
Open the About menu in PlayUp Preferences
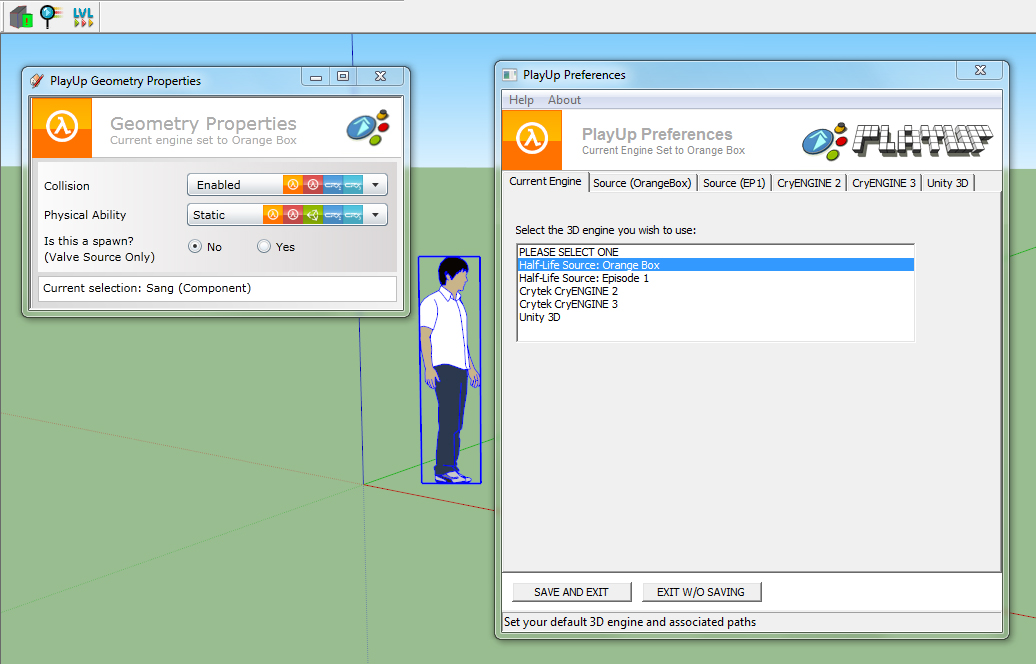click(564, 100)
